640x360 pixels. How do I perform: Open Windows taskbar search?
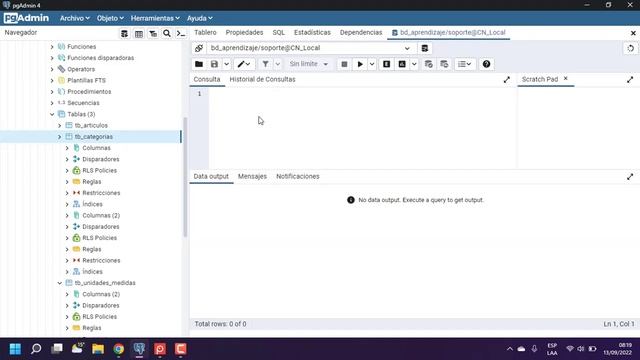click(x=36, y=349)
